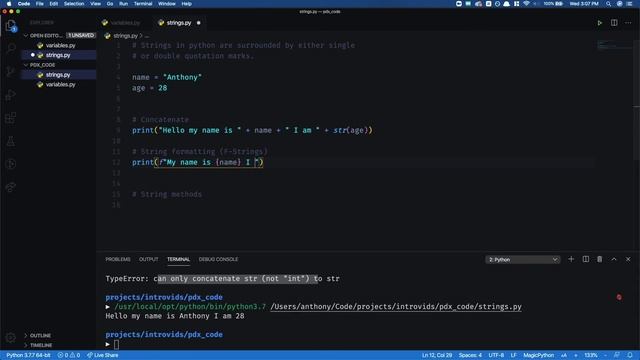The image size is (640, 360).
Task: Create a new terminal with plus icon
Action: (571, 259)
